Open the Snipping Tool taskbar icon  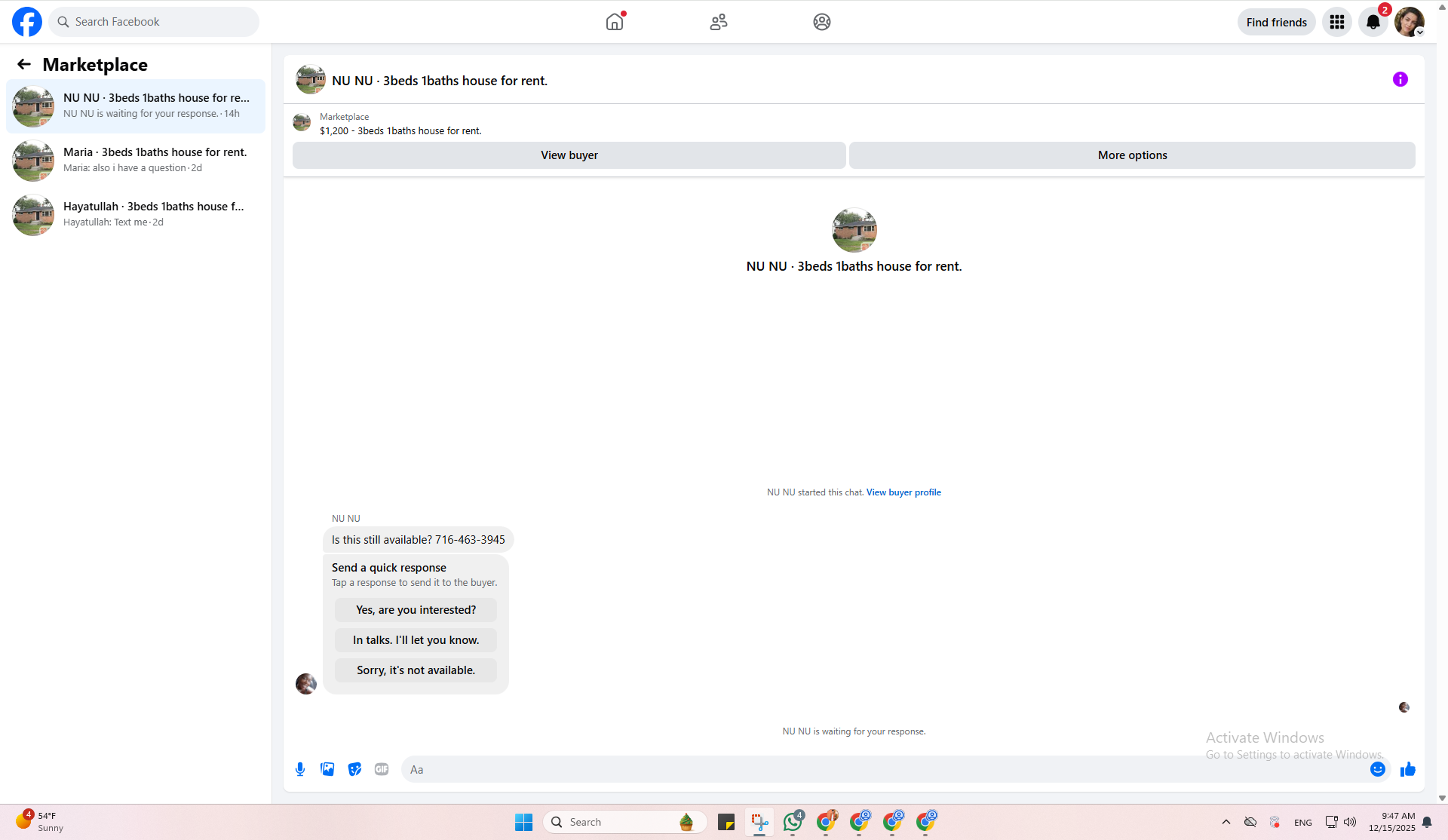coord(759,822)
